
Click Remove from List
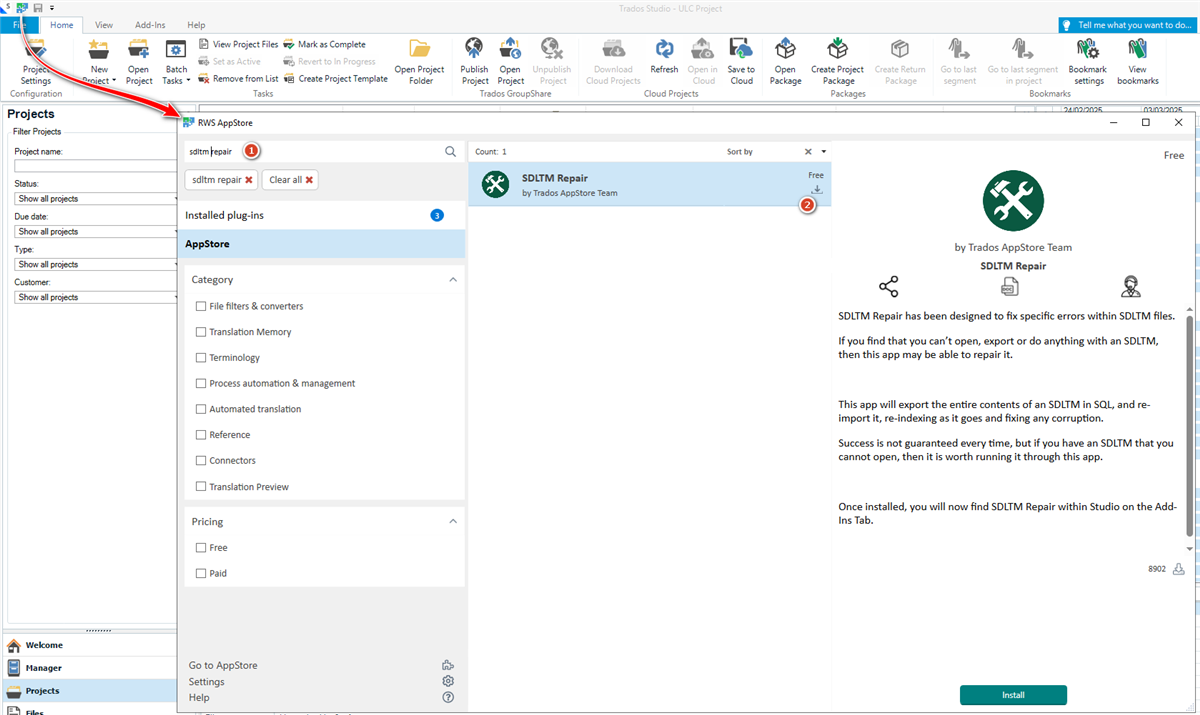tap(239, 78)
